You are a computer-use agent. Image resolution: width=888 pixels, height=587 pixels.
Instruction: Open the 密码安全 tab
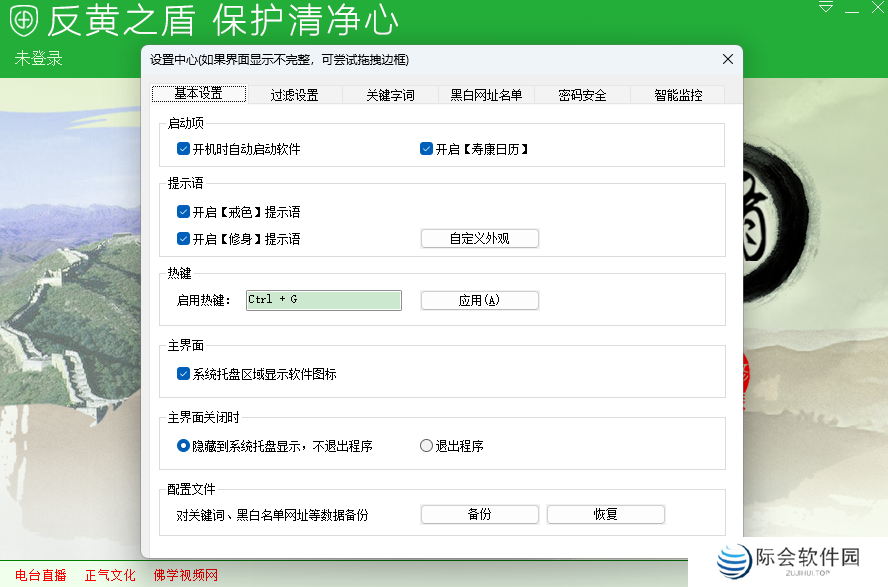point(583,94)
